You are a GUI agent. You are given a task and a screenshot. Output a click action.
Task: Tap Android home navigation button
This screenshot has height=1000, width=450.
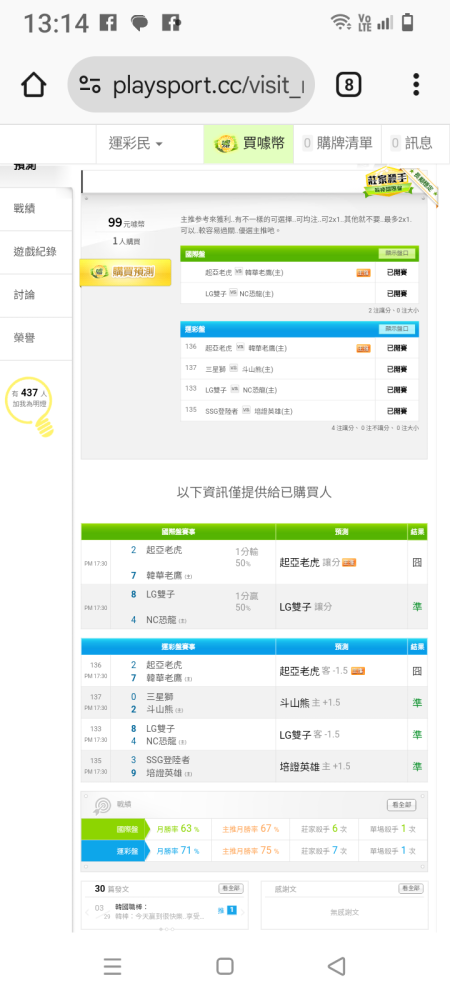tap(224, 966)
